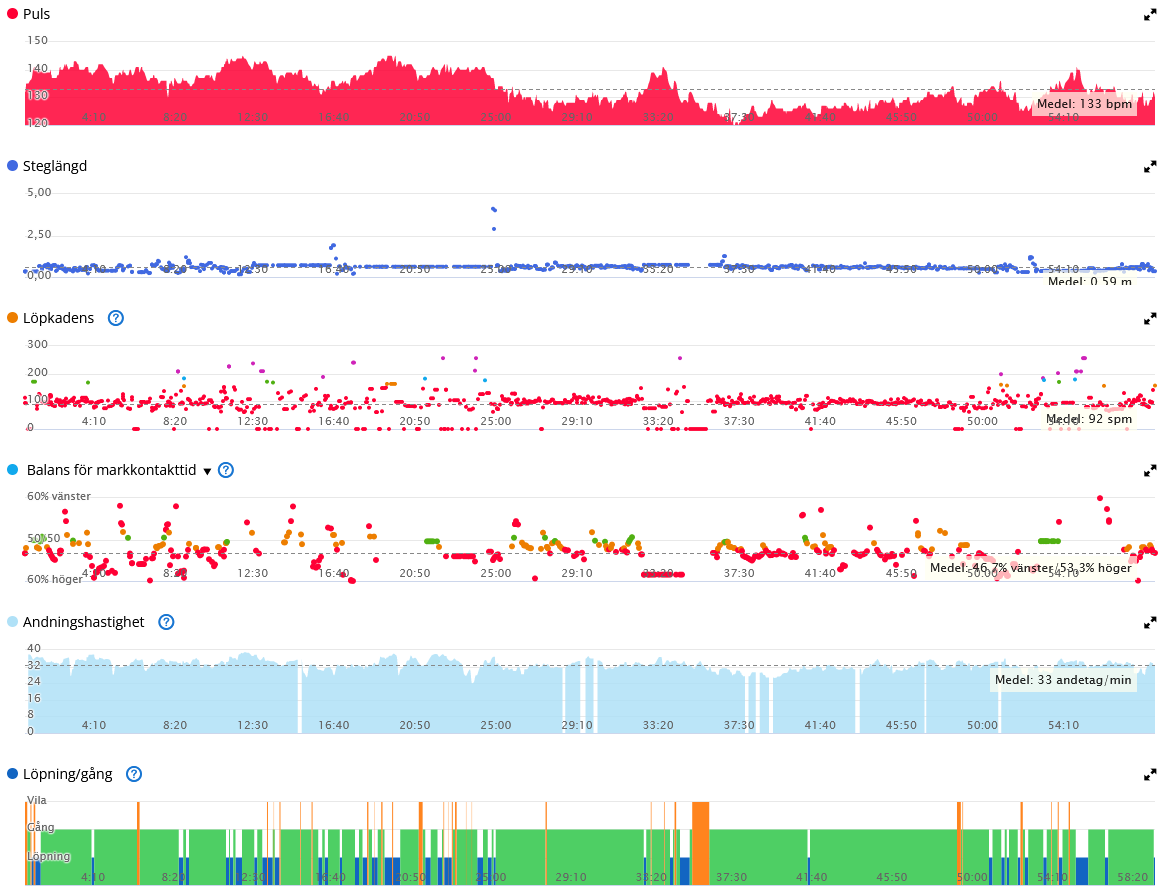The image size is (1166, 896).
Task: Click the 5,00 value on the Steglängd axis
Action: point(39,192)
